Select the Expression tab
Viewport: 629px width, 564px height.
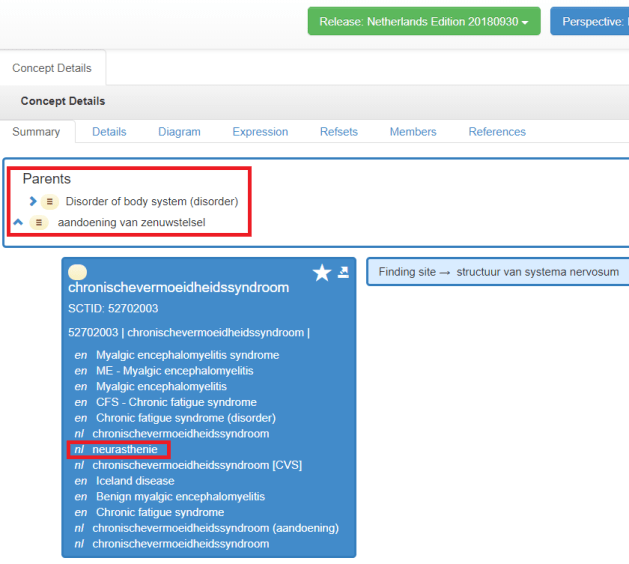click(x=260, y=132)
